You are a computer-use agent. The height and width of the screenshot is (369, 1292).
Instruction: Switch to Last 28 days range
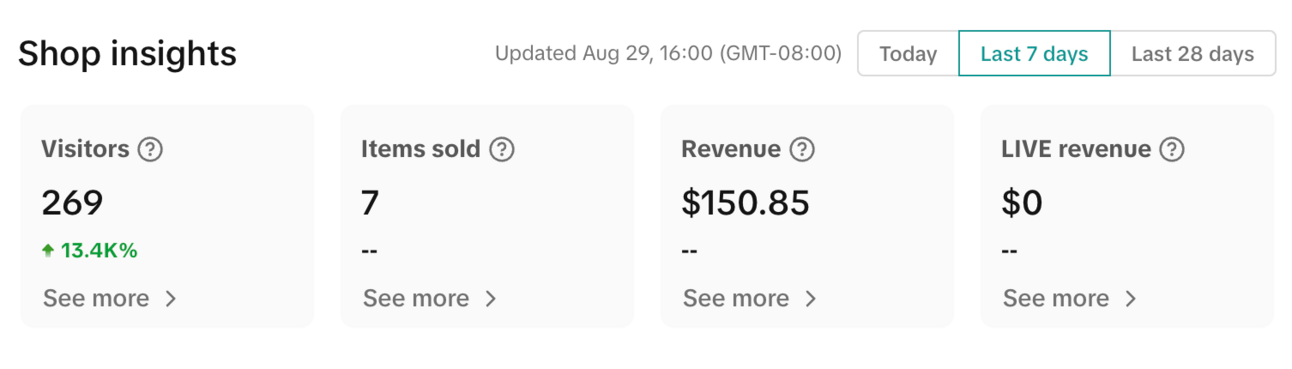tap(1193, 54)
